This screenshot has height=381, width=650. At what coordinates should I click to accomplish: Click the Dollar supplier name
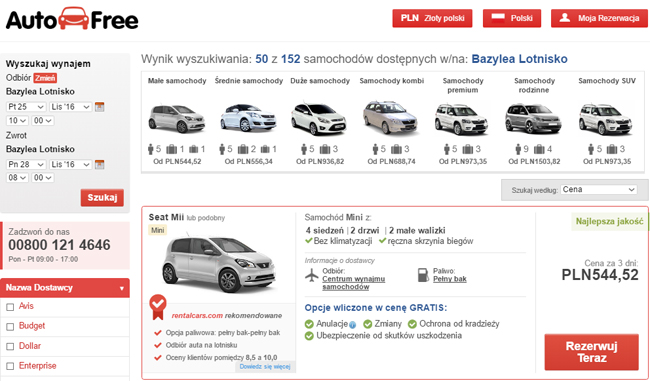pos(30,346)
